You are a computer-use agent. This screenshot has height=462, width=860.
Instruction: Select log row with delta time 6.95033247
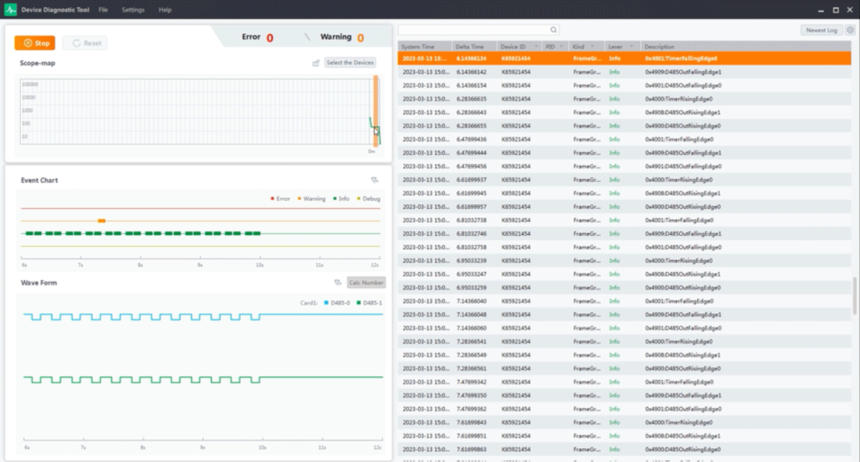click(624, 274)
